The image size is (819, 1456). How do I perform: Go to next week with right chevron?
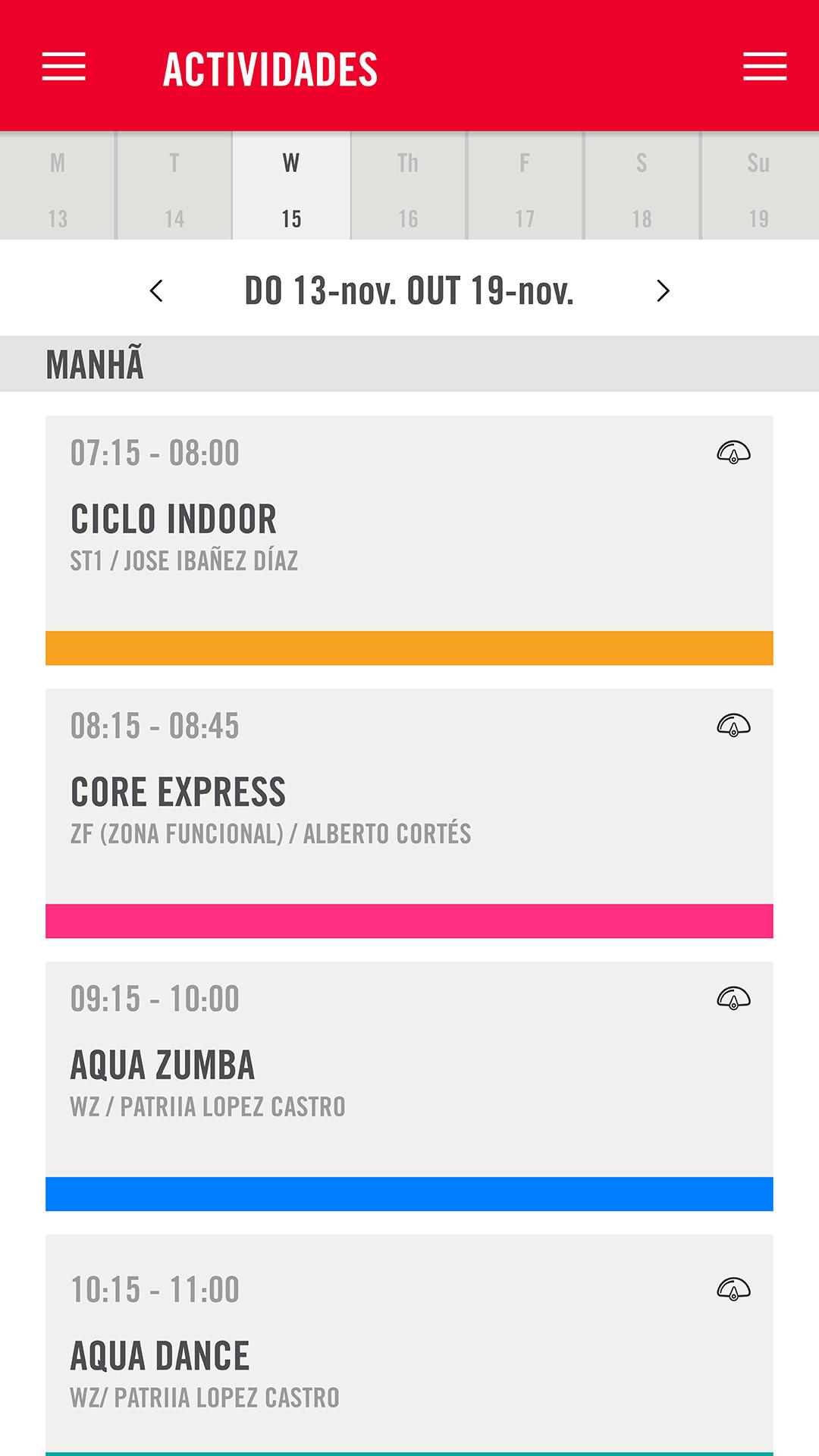(663, 291)
